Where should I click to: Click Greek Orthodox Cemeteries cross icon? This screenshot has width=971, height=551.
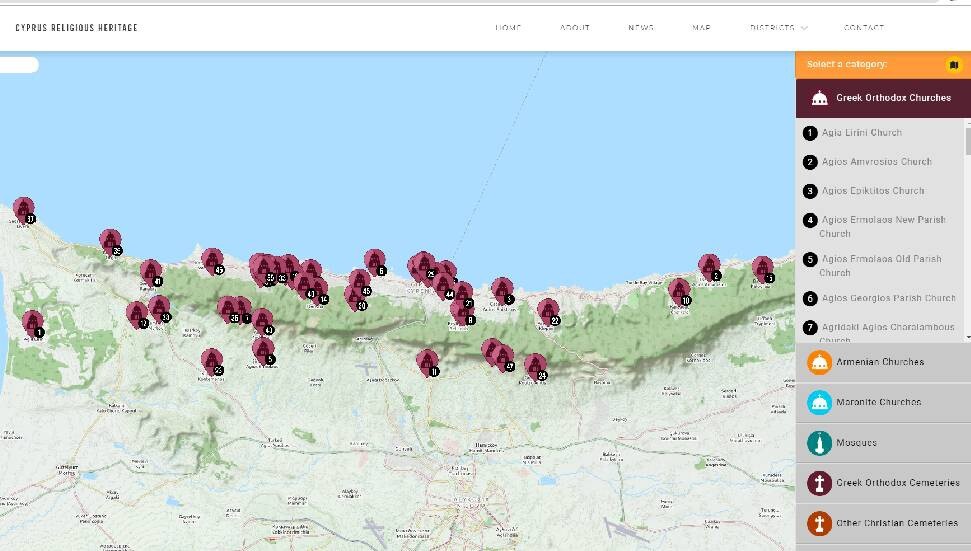[x=819, y=483]
